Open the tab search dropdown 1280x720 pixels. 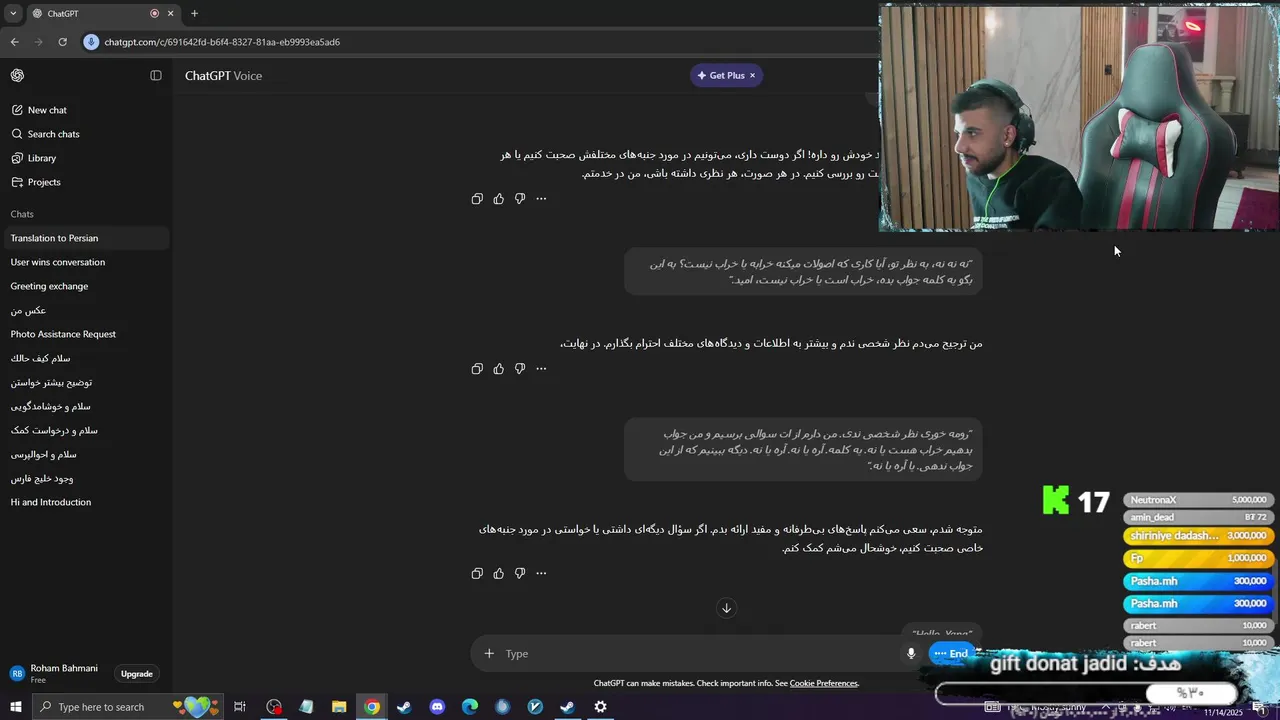tap(13, 14)
